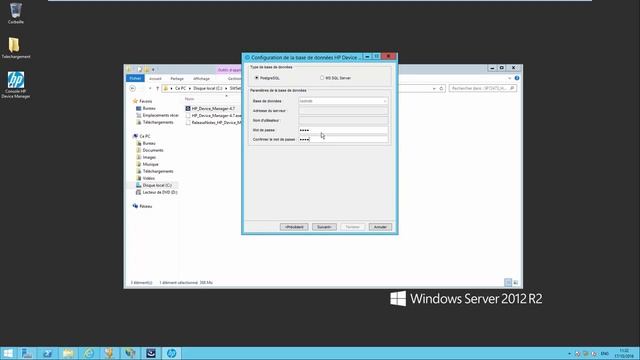Open the Accueil ribbon tab
Screen dimensions: 640x360
coord(155,78)
